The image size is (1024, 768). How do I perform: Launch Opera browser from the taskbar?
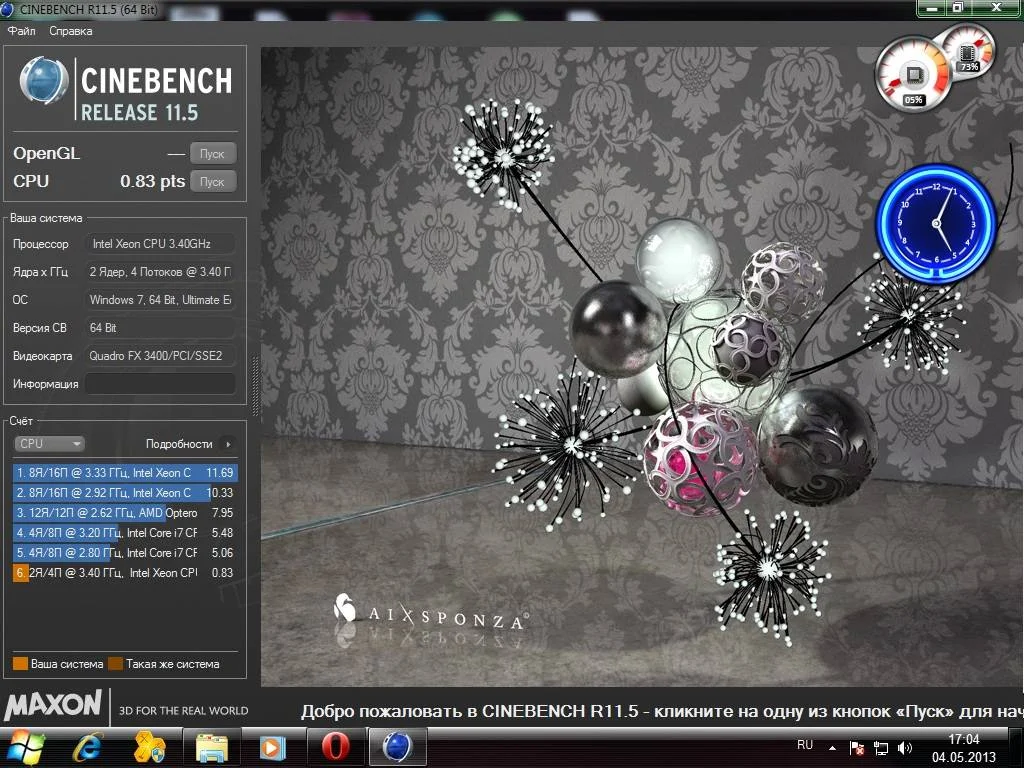tap(335, 747)
